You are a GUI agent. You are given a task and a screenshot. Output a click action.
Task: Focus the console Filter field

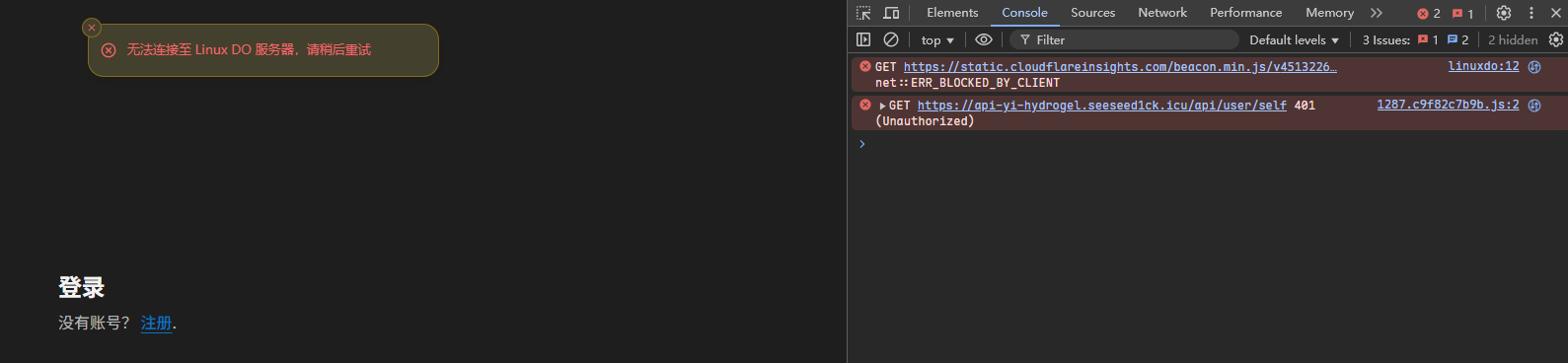[1125, 39]
